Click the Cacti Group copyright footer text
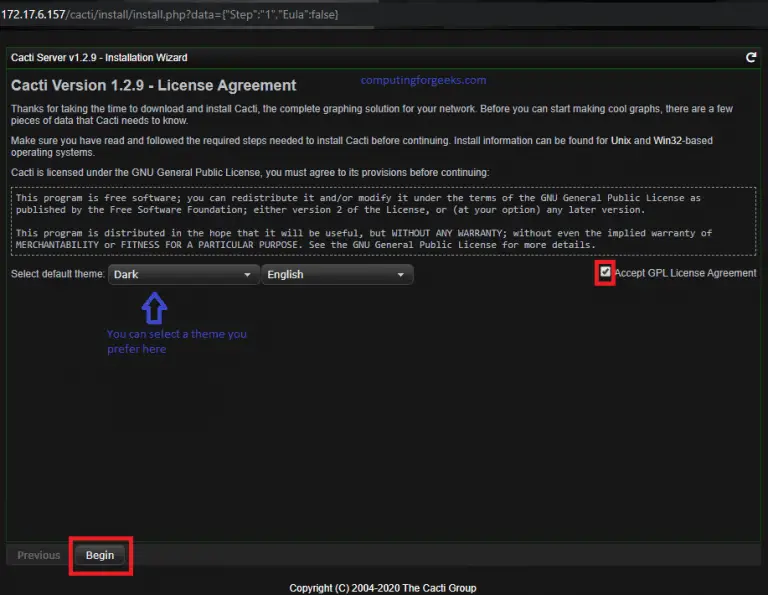This screenshot has width=768, height=595. click(x=383, y=588)
